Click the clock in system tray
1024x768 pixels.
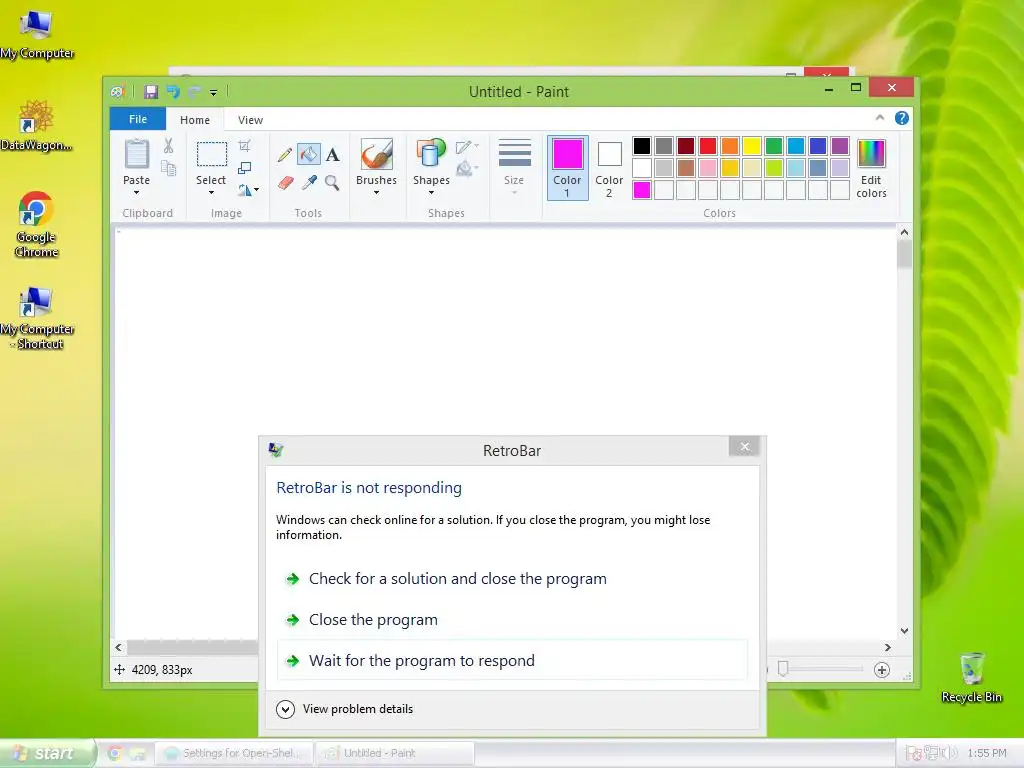coord(987,753)
